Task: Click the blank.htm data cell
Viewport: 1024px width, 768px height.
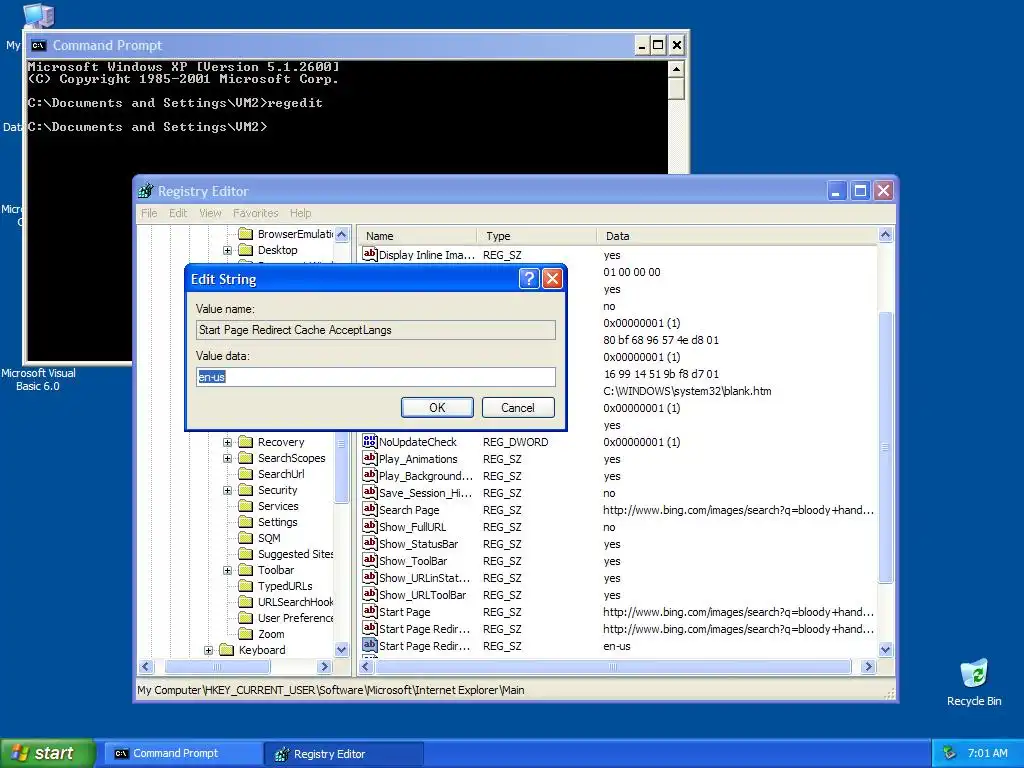Action: tap(687, 391)
